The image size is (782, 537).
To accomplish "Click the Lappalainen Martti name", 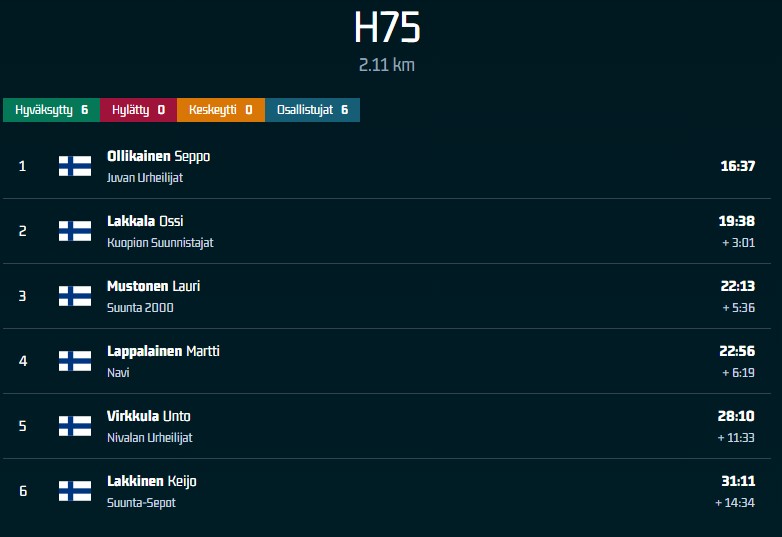I will coord(163,351).
